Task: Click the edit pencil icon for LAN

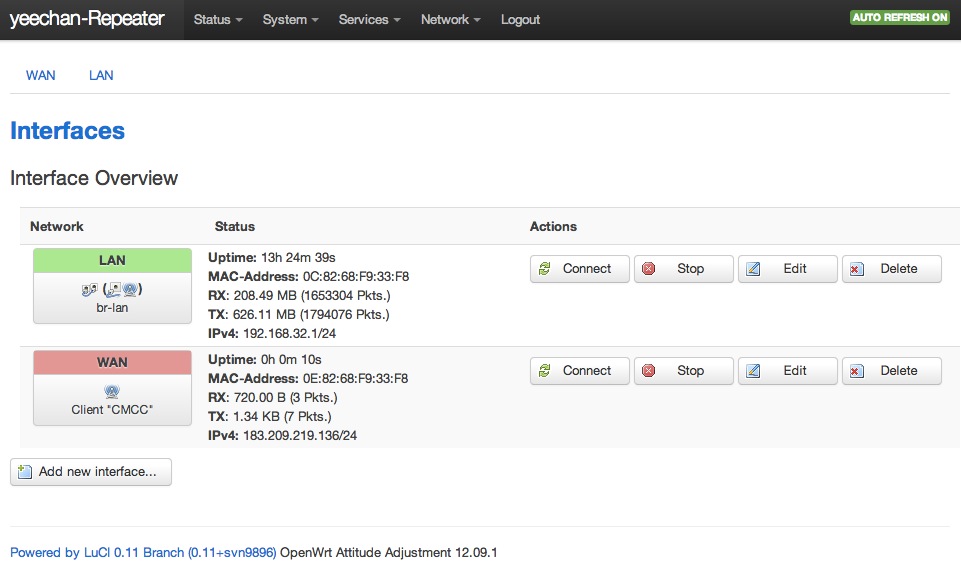Action: (753, 269)
